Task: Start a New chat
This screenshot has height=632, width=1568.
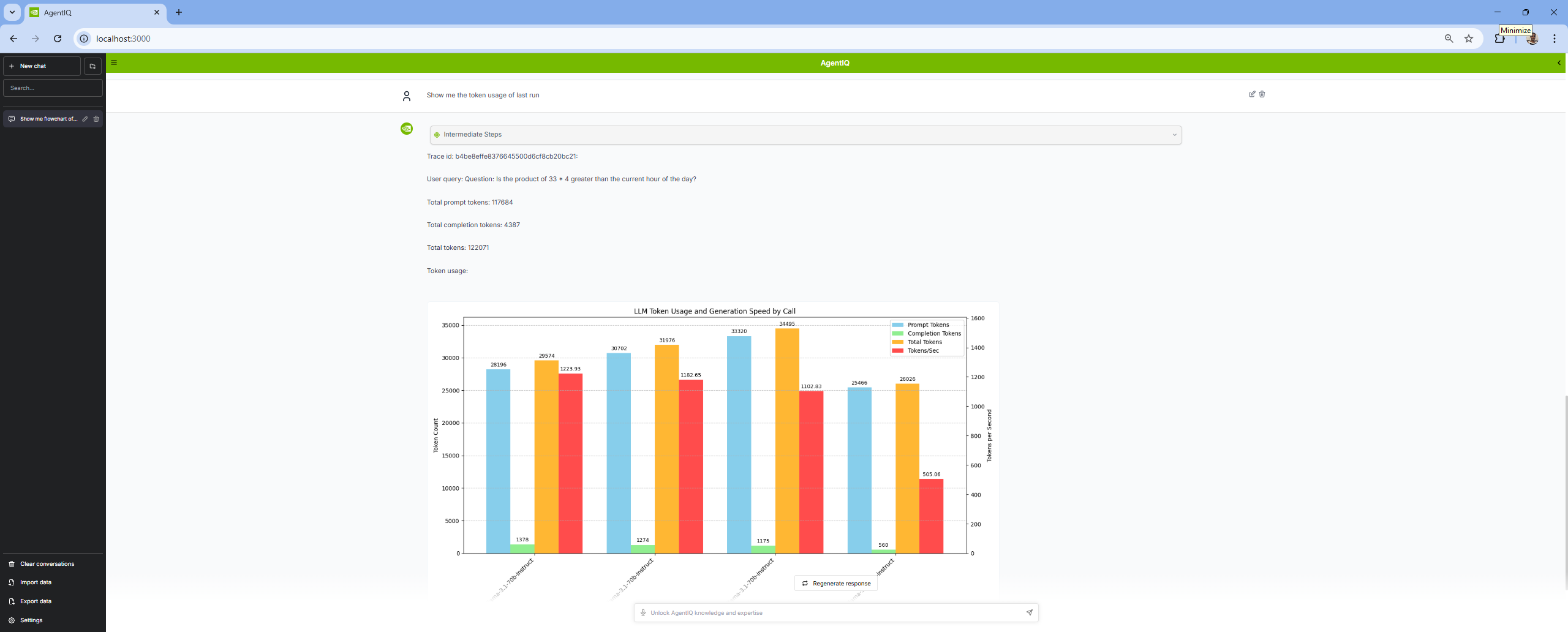Action: coord(42,66)
